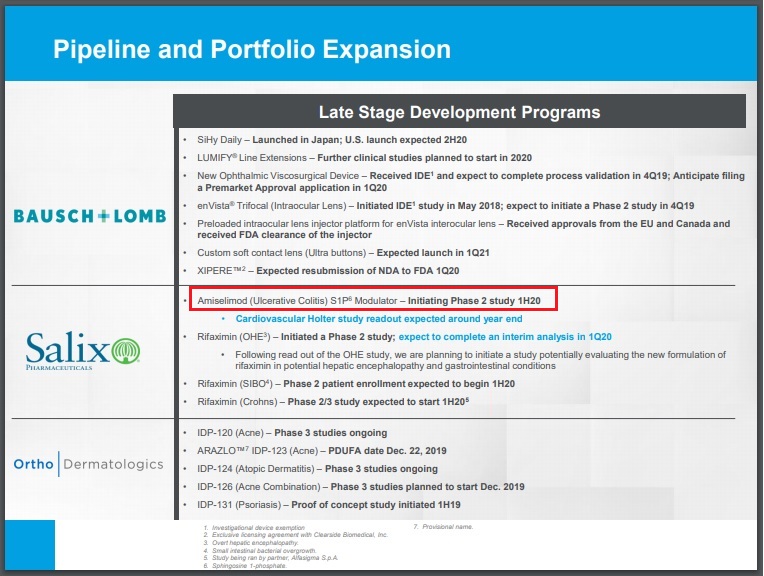Click 'Custom soft contact lens (Ultra buttons)' line

point(343,253)
